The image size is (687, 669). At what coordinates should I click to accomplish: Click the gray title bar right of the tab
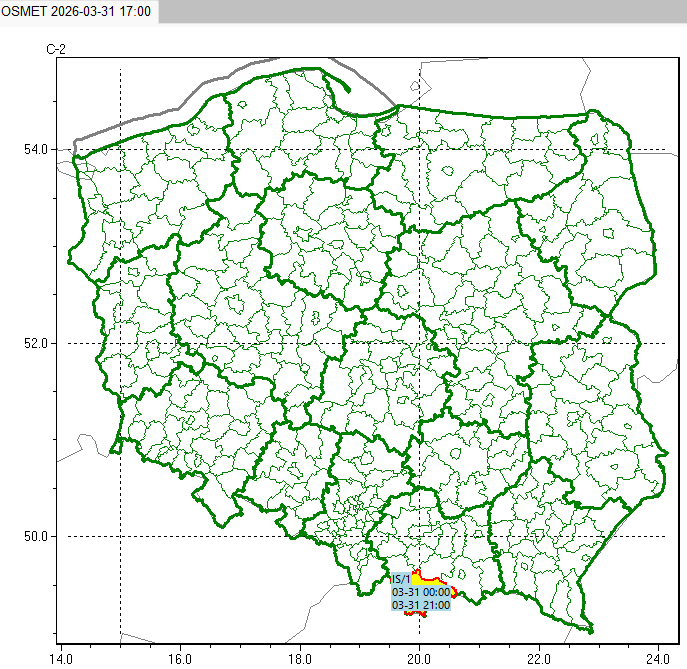[x=420, y=10]
